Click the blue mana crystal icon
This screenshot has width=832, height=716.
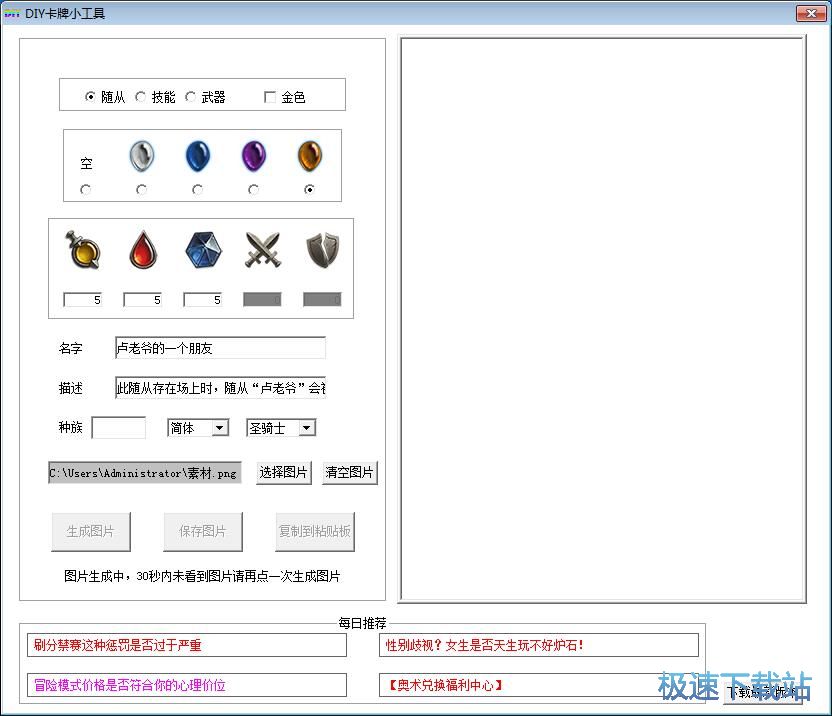click(x=203, y=250)
